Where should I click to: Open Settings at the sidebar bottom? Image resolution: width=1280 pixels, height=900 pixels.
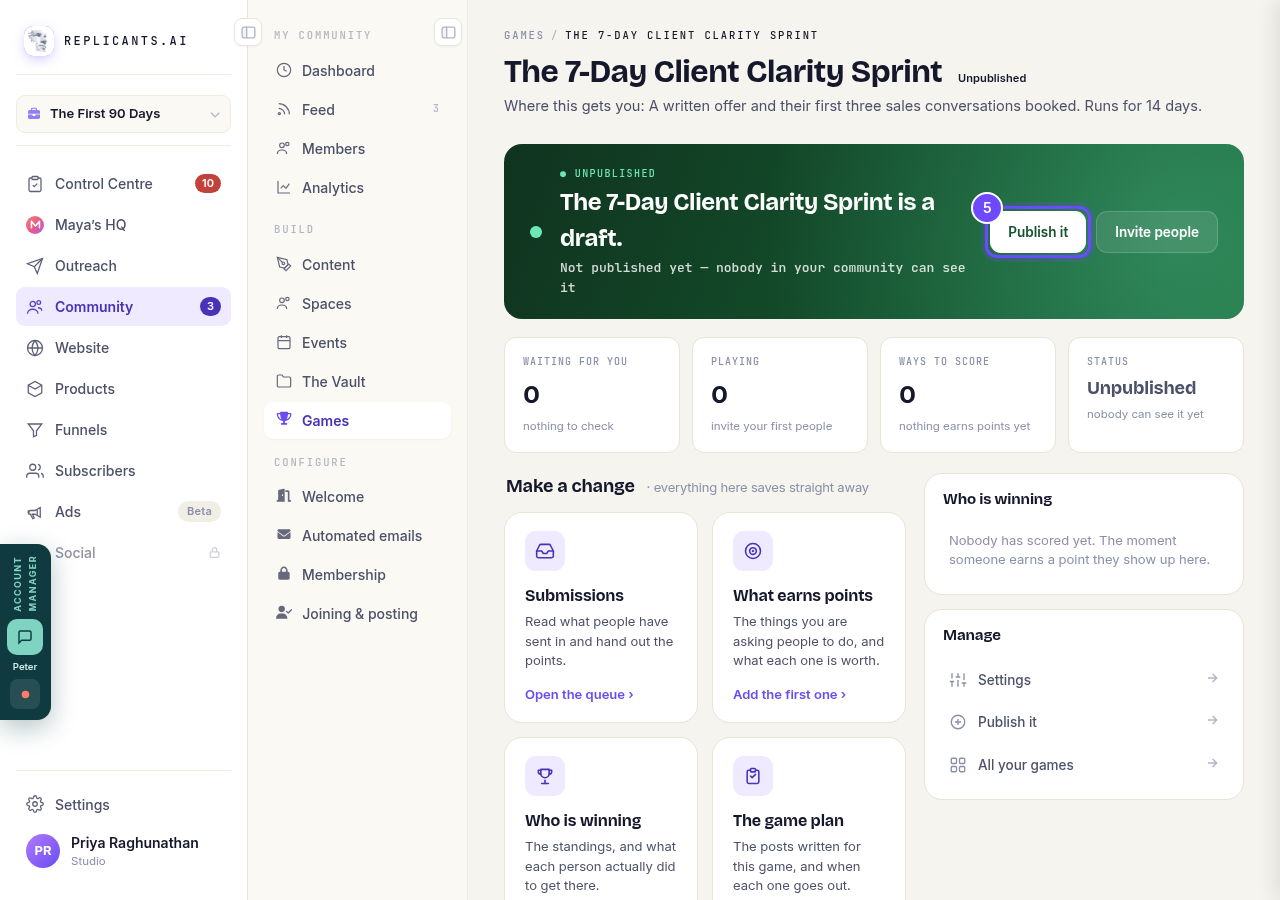coord(123,805)
